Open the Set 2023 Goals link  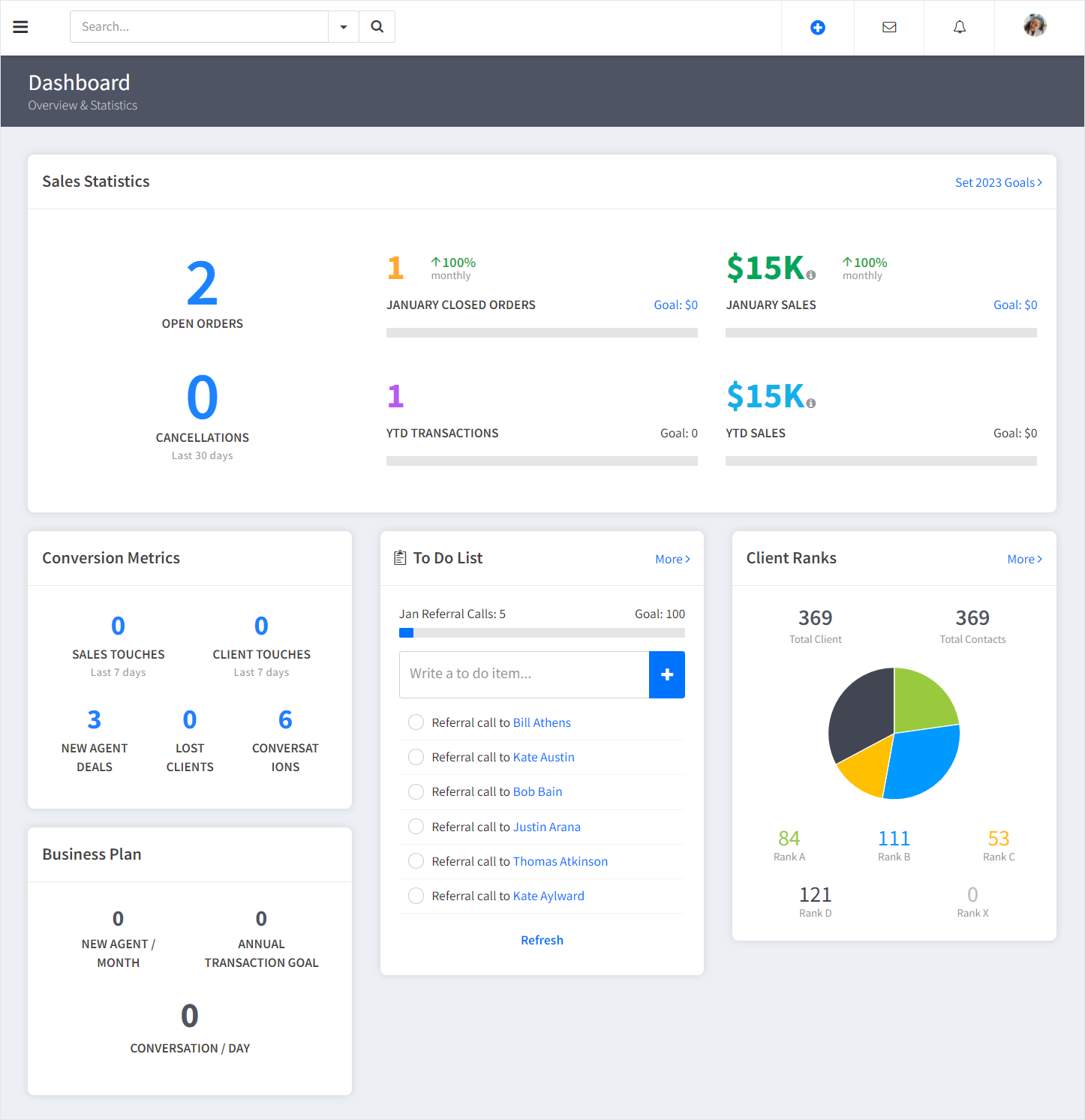click(x=998, y=182)
